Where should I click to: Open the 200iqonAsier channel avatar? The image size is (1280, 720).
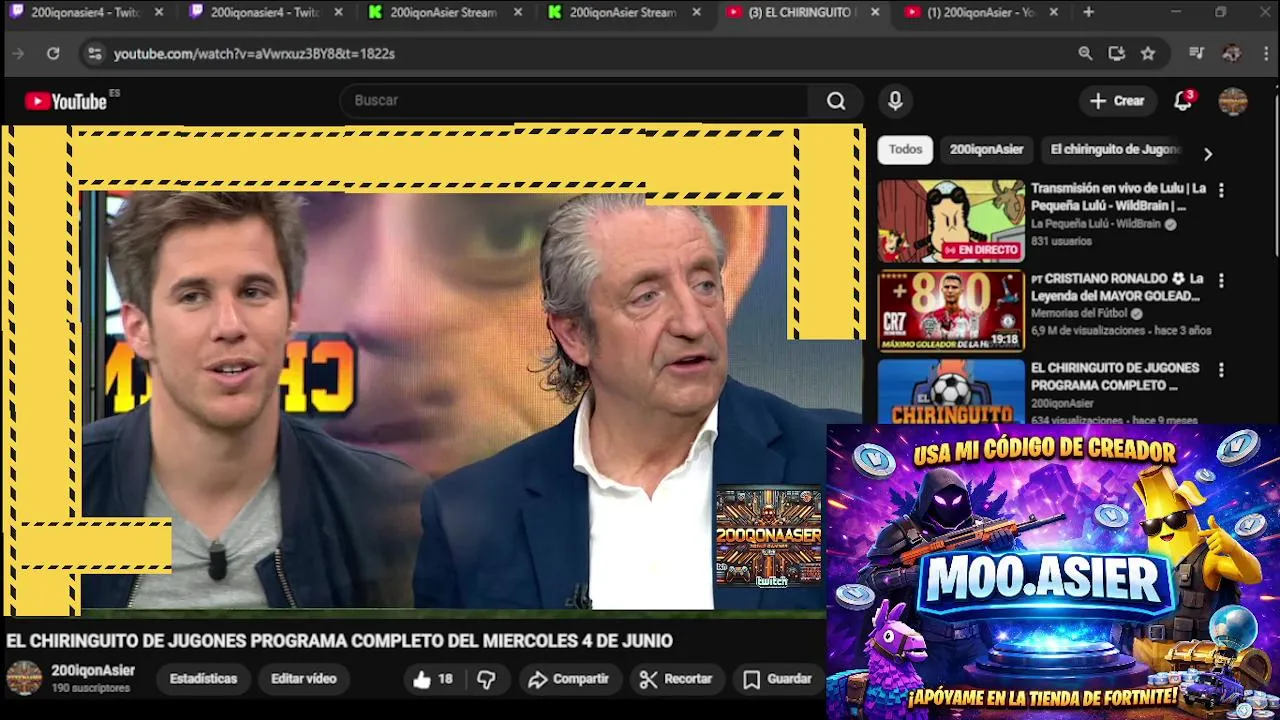click(24, 678)
